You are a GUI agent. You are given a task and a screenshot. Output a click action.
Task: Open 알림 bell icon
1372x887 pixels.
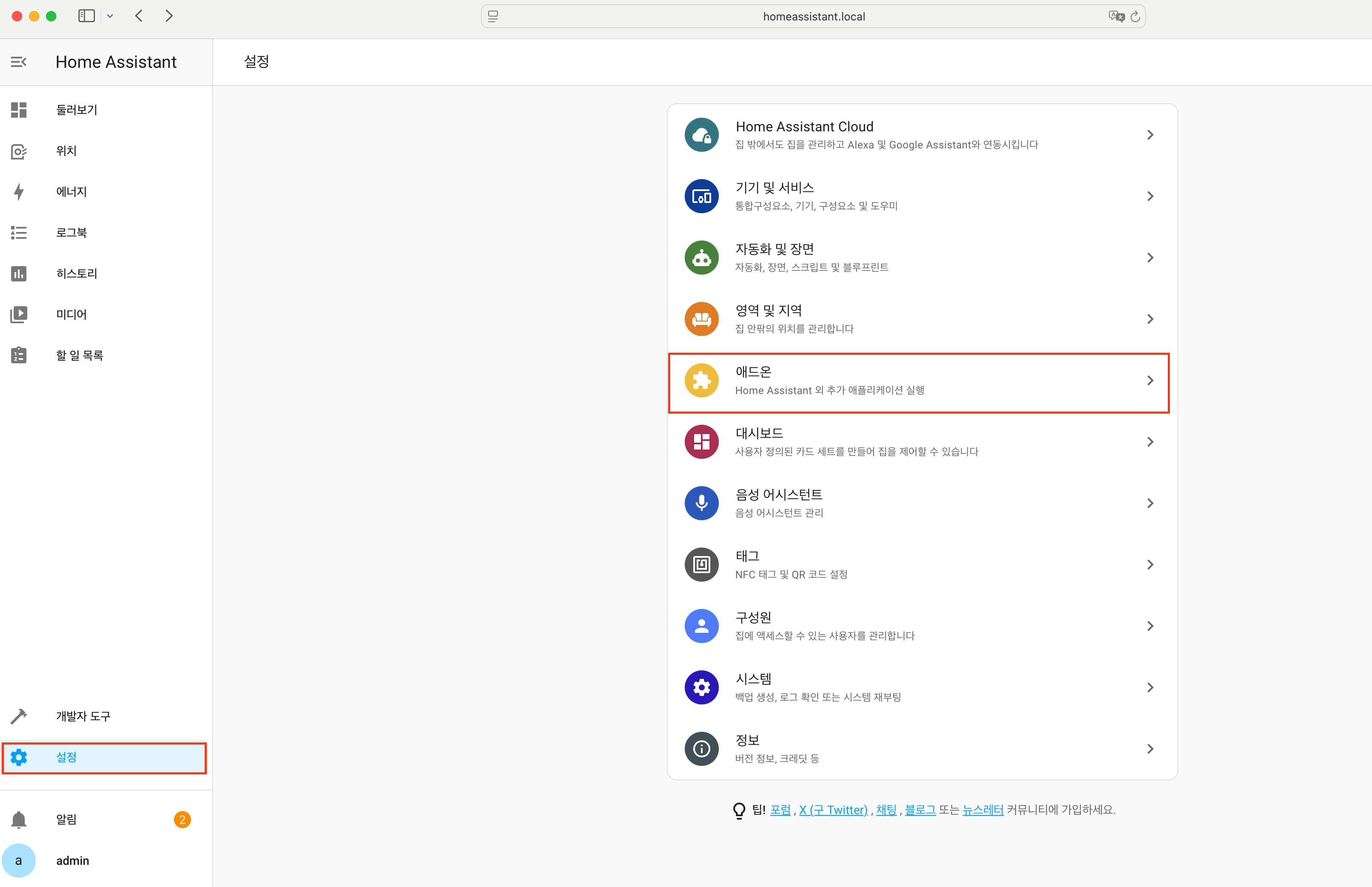[18, 819]
